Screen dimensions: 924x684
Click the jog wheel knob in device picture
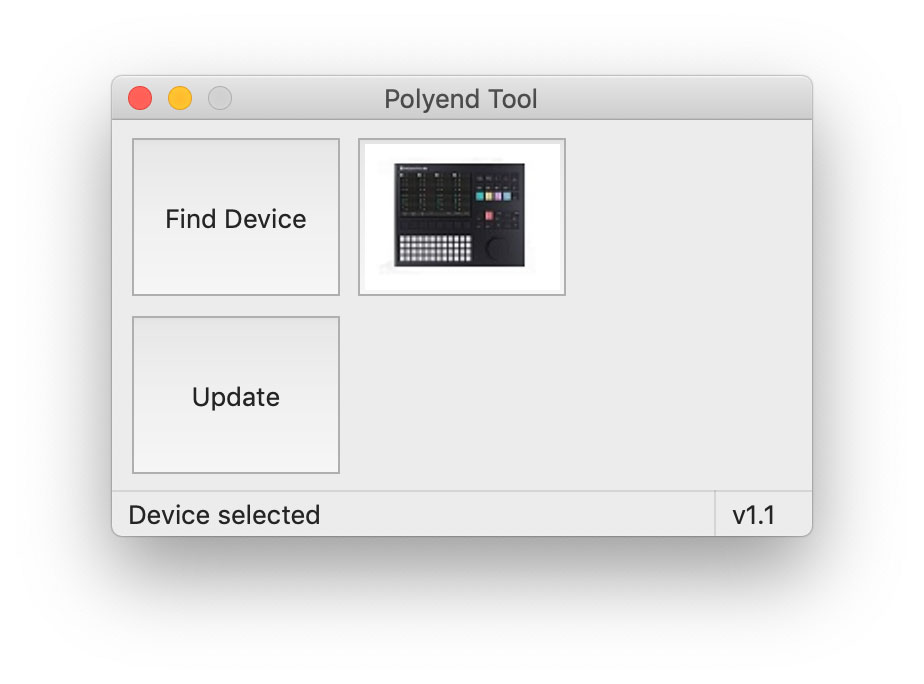point(498,250)
